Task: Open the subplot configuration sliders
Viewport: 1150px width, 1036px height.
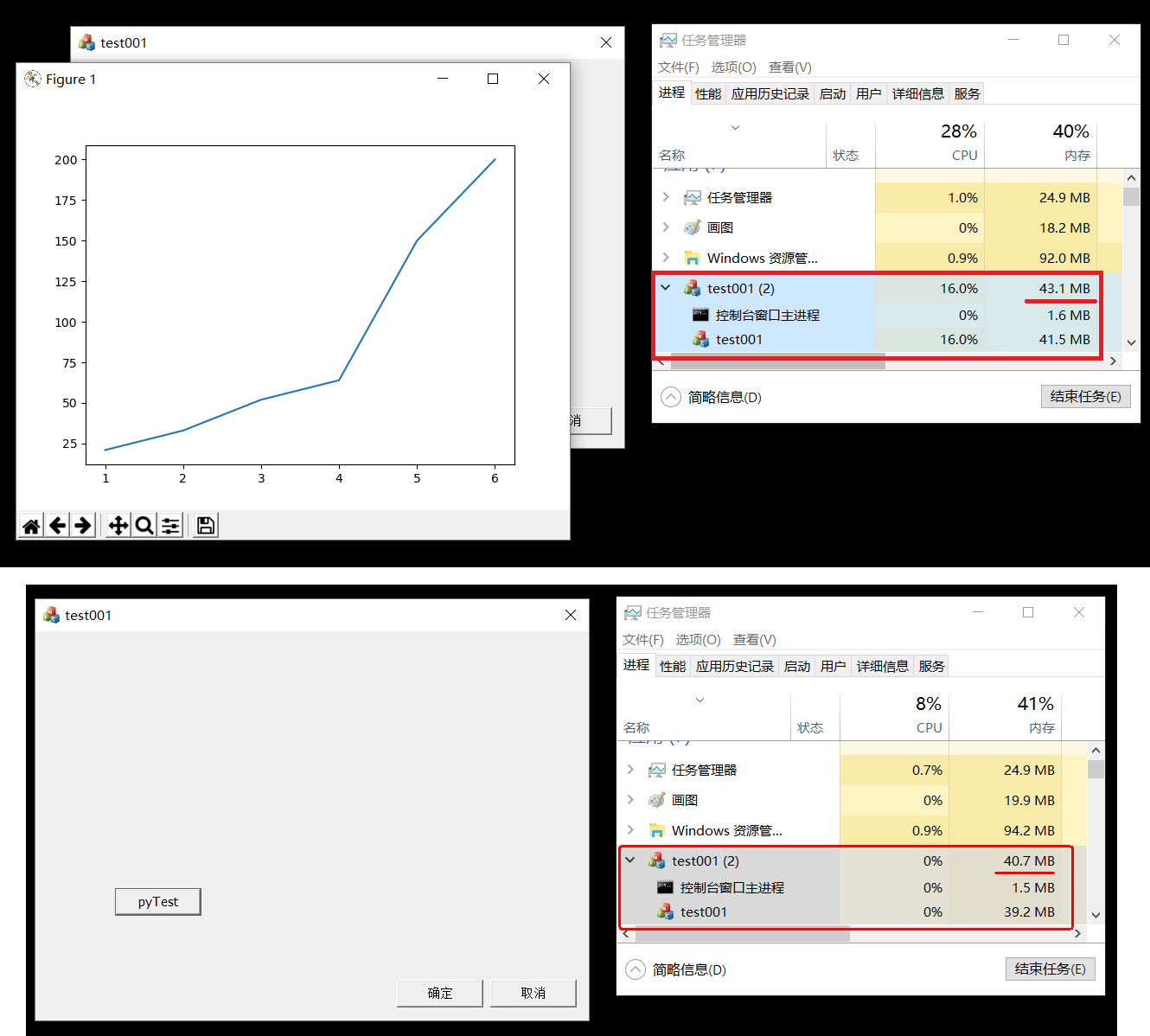Action: (x=169, y=525)
